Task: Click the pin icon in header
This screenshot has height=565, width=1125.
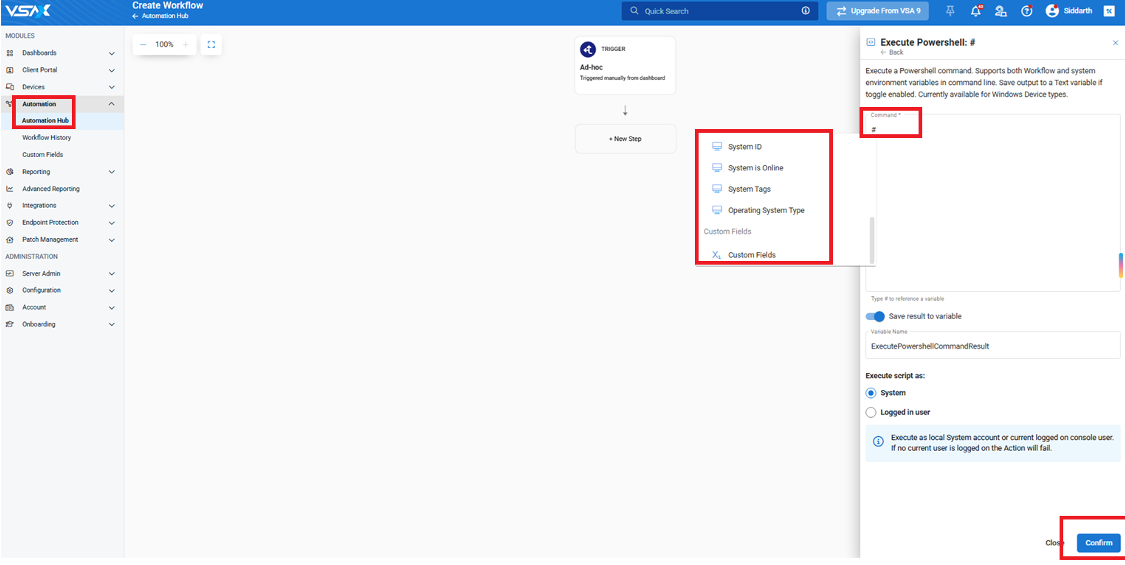Action: pyautogui.click(x=949, y=11)
